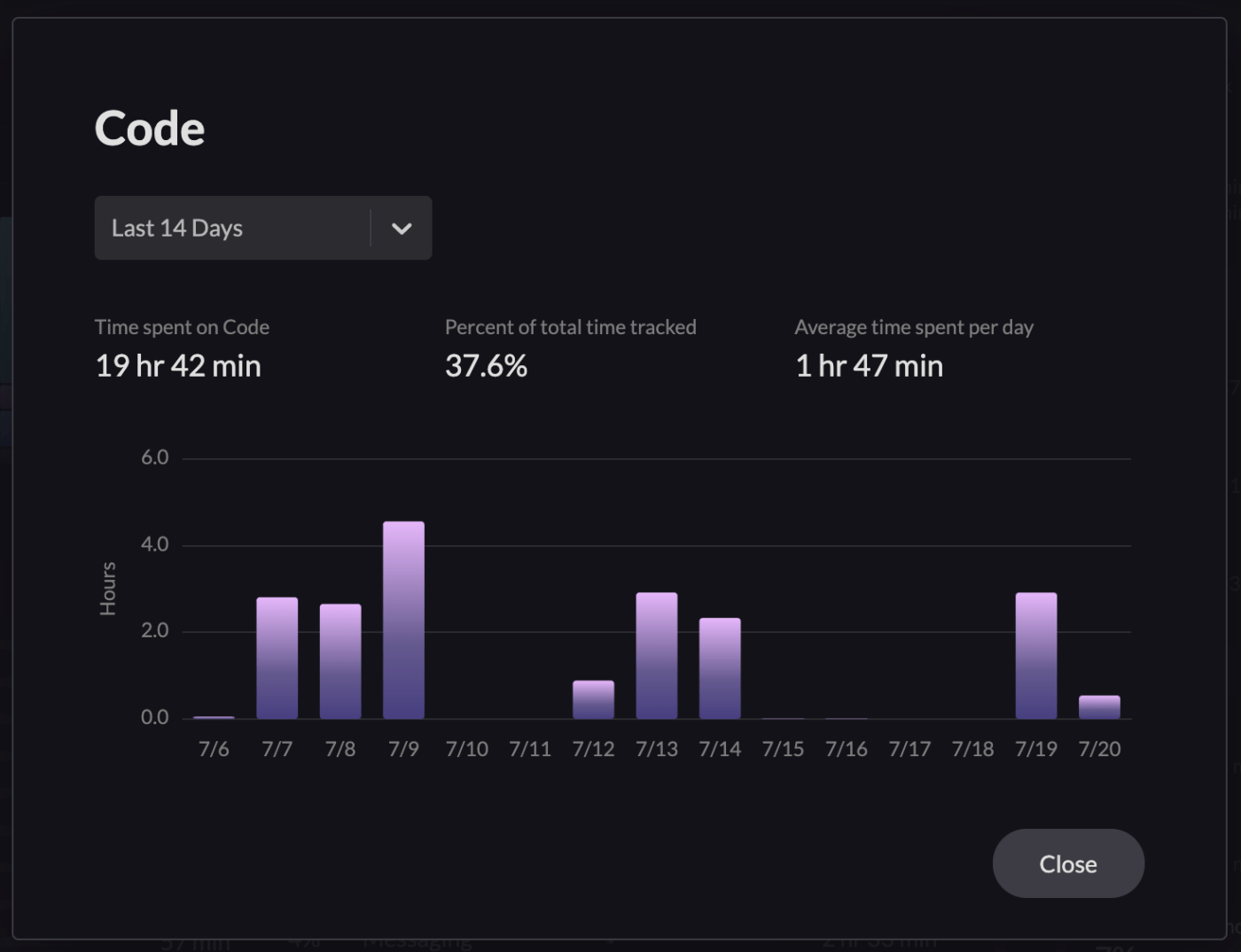This screenshot has width=1241, height=952.
Task: Select the tallest bar on 7/9
Action: coord(403,620)
